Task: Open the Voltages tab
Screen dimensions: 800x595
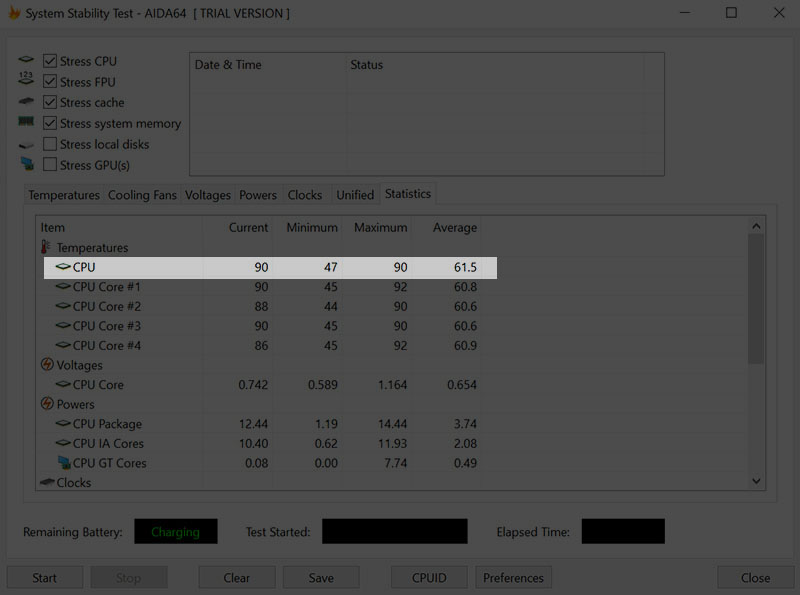Action: (x=208, y=195)
